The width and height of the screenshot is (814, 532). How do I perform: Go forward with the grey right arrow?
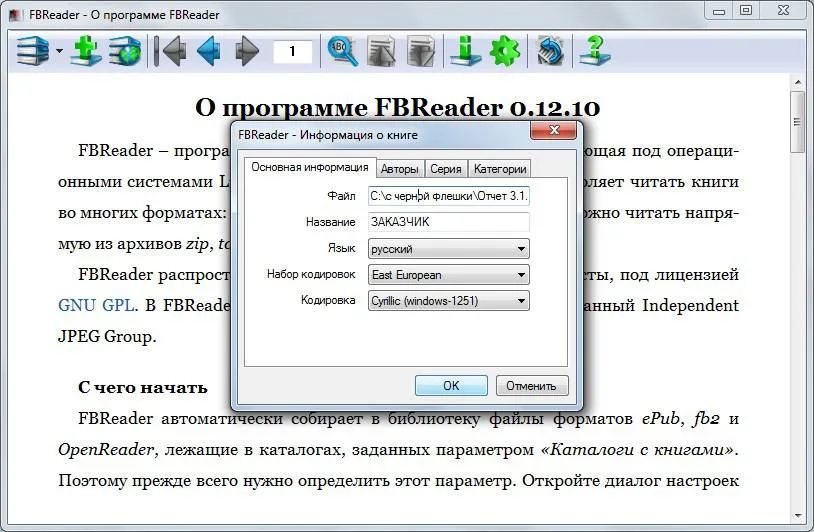point(247,51)
